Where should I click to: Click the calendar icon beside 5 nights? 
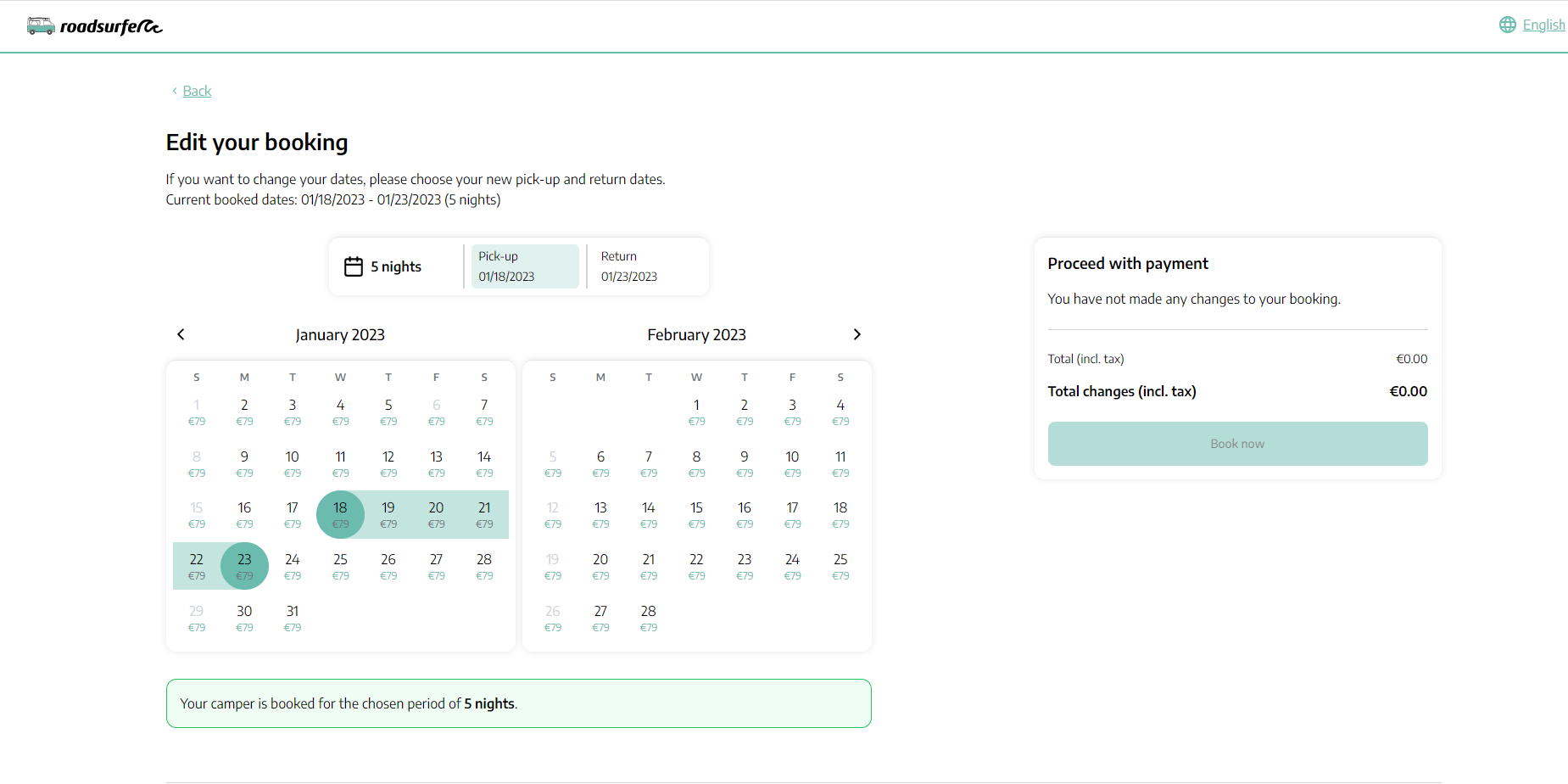pos(354,266)
